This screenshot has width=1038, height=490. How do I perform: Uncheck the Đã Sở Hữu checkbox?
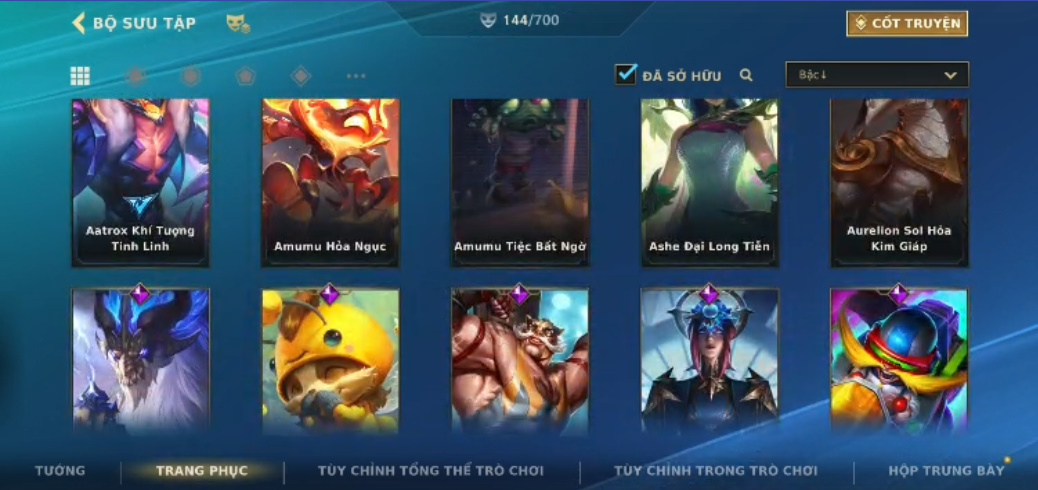(626, 74)
